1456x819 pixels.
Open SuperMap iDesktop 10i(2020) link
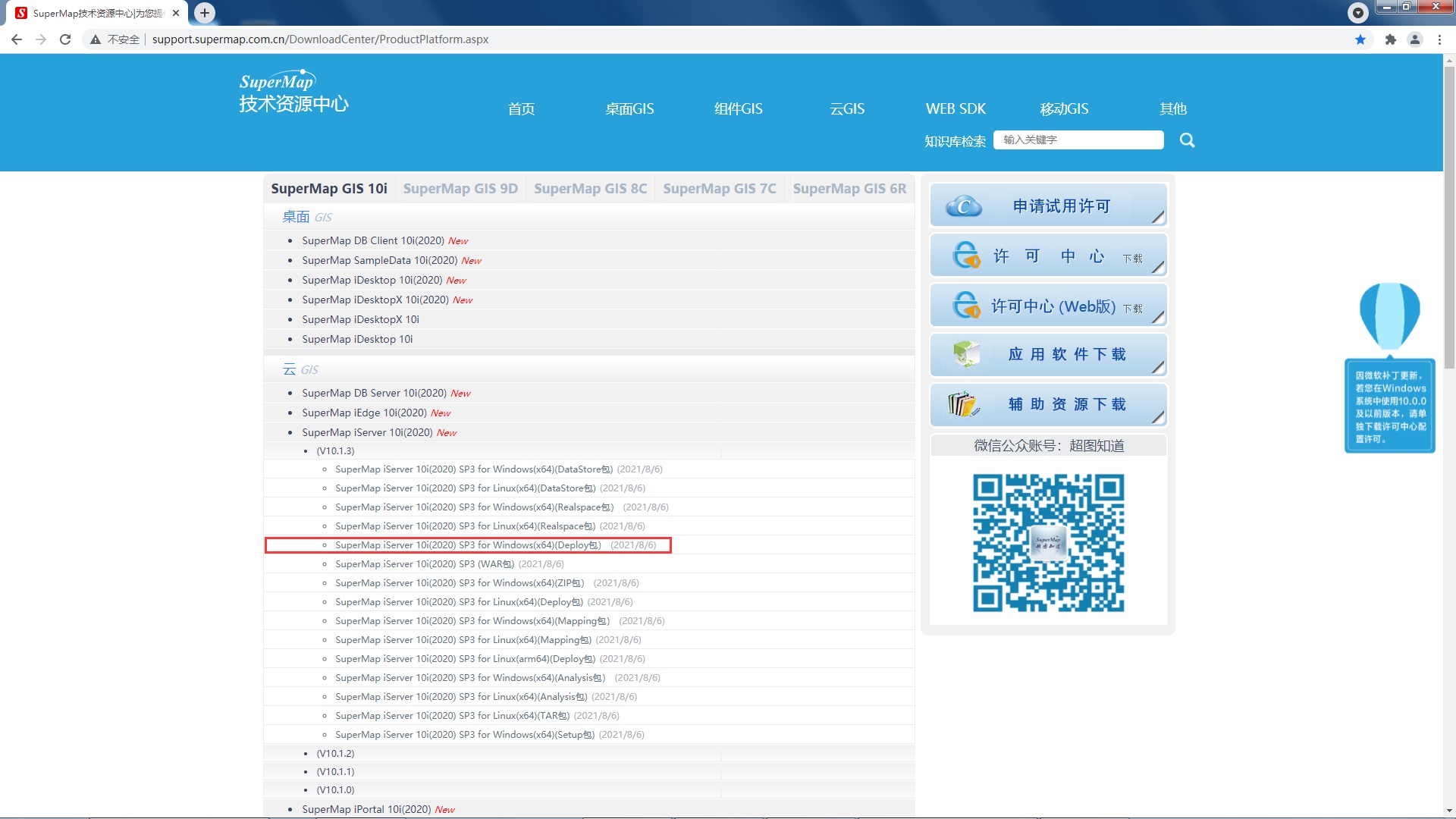click(x=372, y=280)
